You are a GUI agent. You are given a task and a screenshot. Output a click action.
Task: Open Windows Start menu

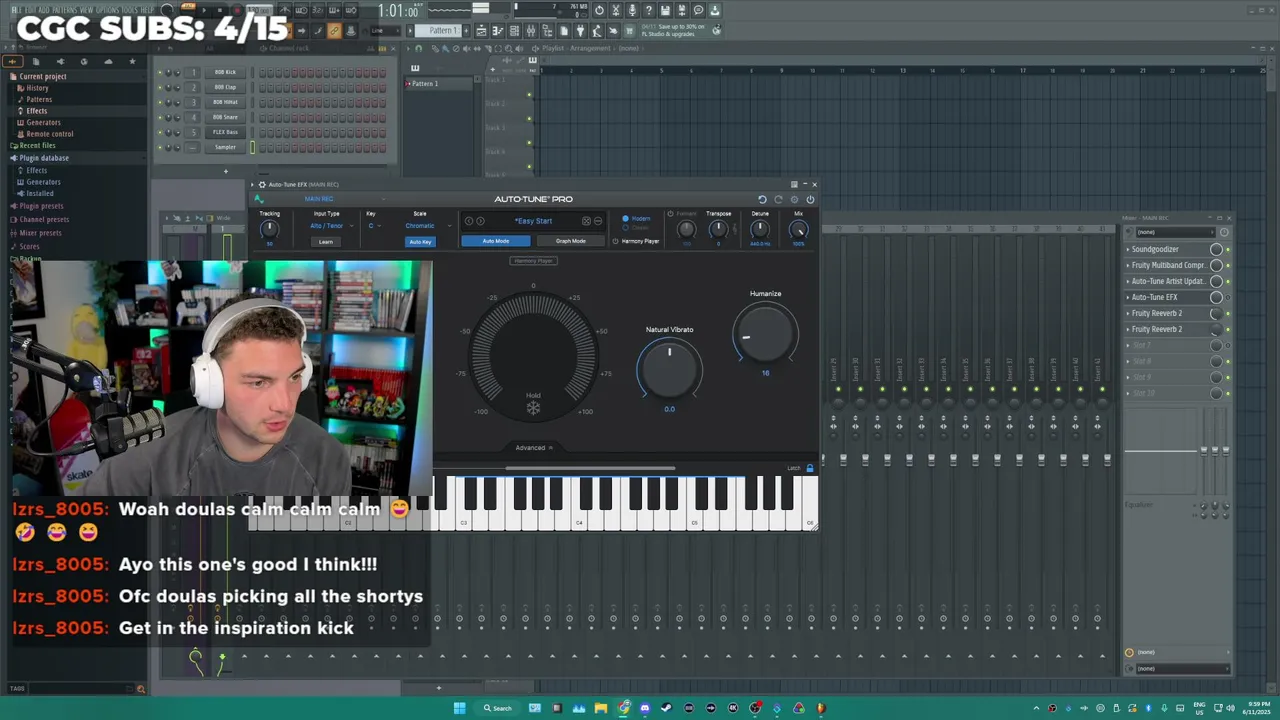[x=459, y=708]
